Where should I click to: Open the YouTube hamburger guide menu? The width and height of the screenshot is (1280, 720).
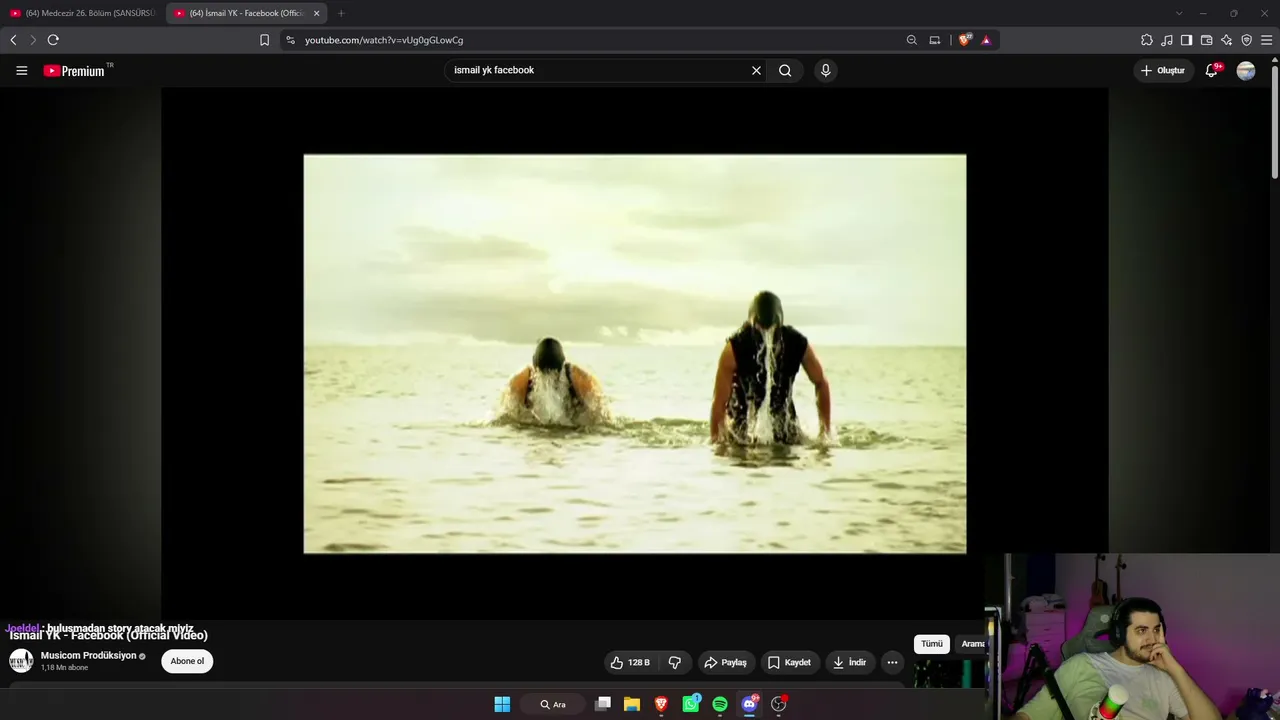tap(22, 70)
